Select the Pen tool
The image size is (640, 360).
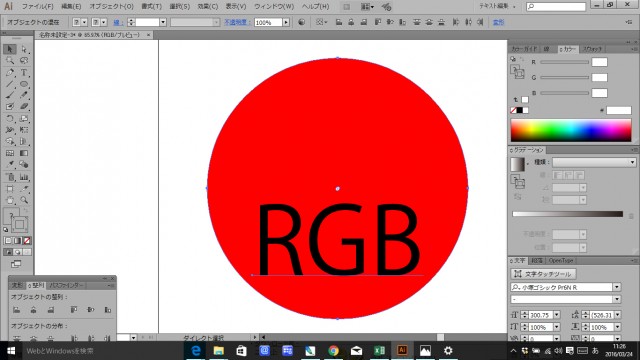[x=10, y=73]
